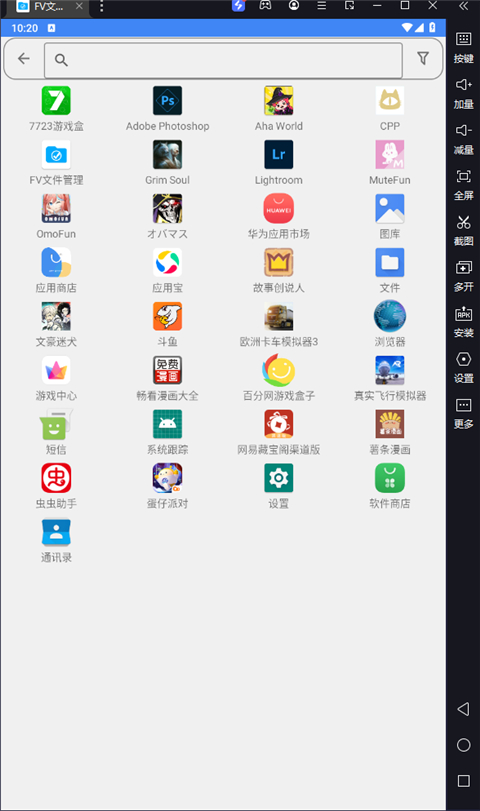Launch 虫虫助手 app

56,477
